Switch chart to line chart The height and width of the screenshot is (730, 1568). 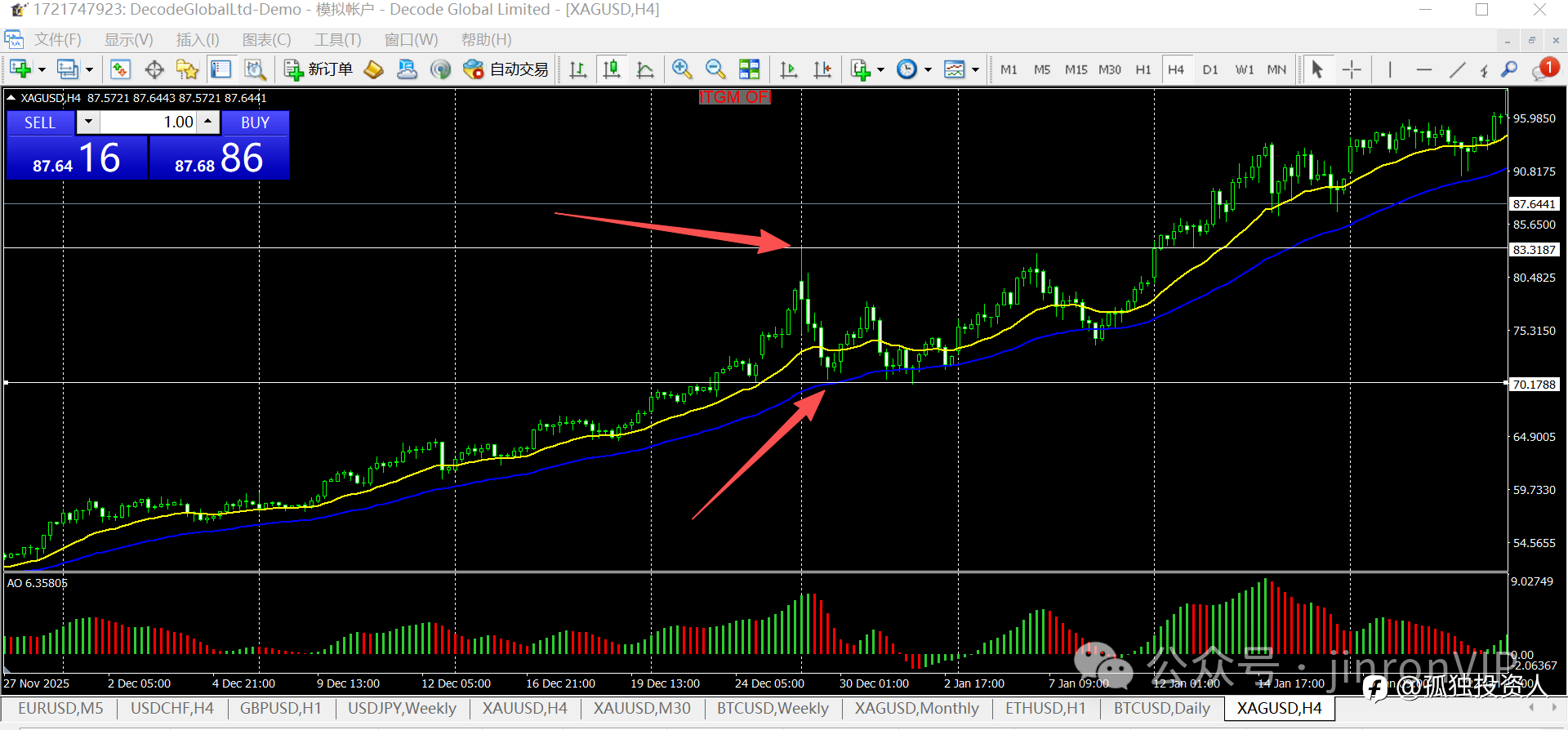[644, 69]
